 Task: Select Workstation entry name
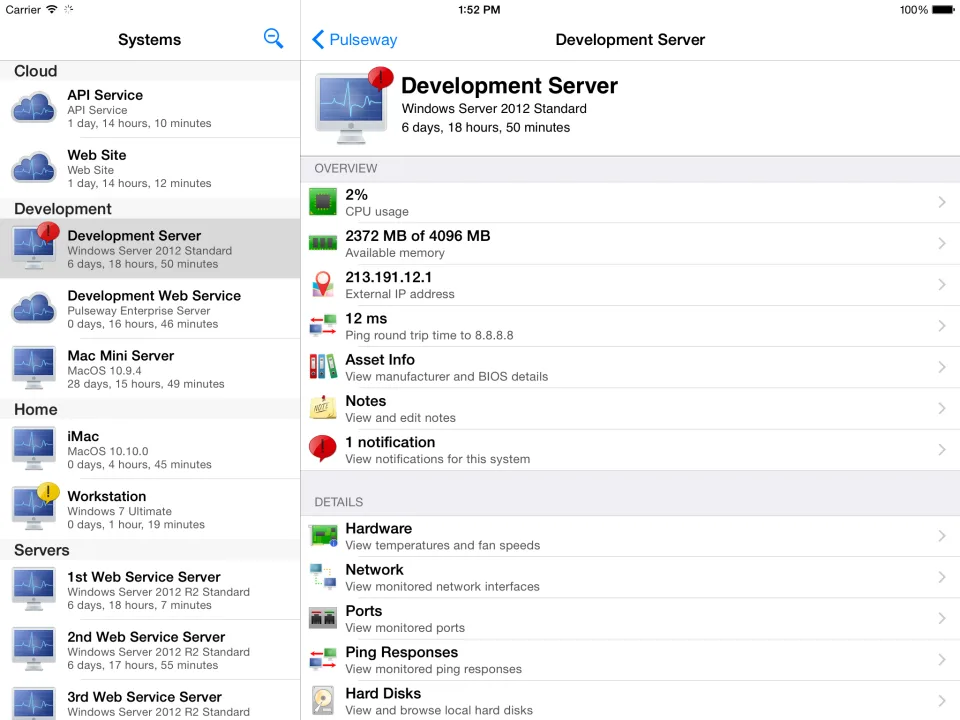[107, 497]
